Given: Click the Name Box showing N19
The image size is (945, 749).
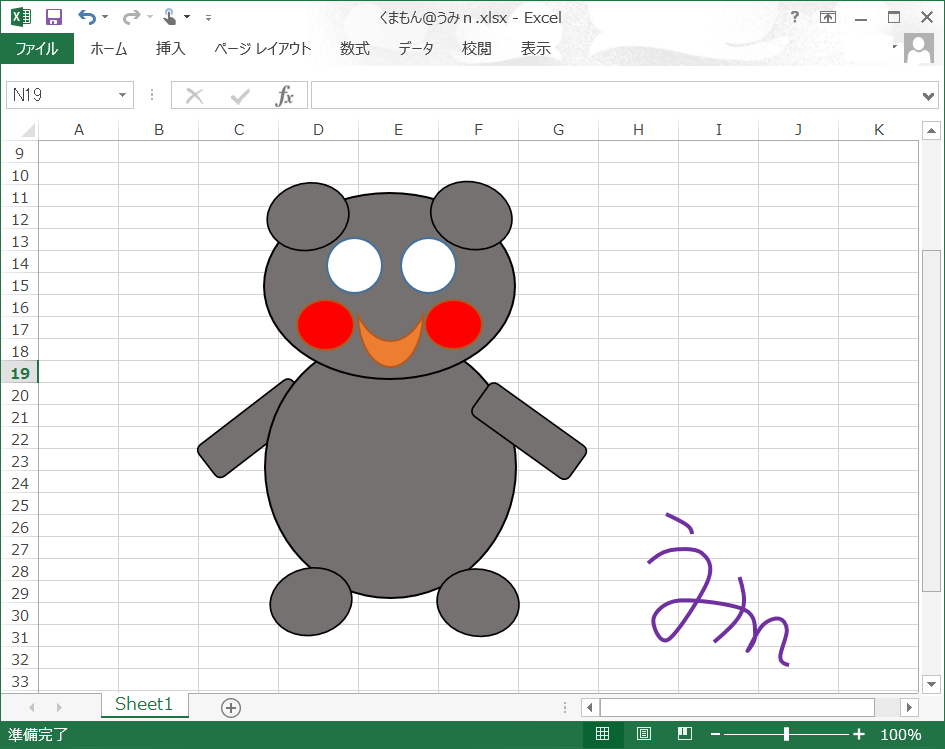Looking at the screenshot, I should 60,95.
